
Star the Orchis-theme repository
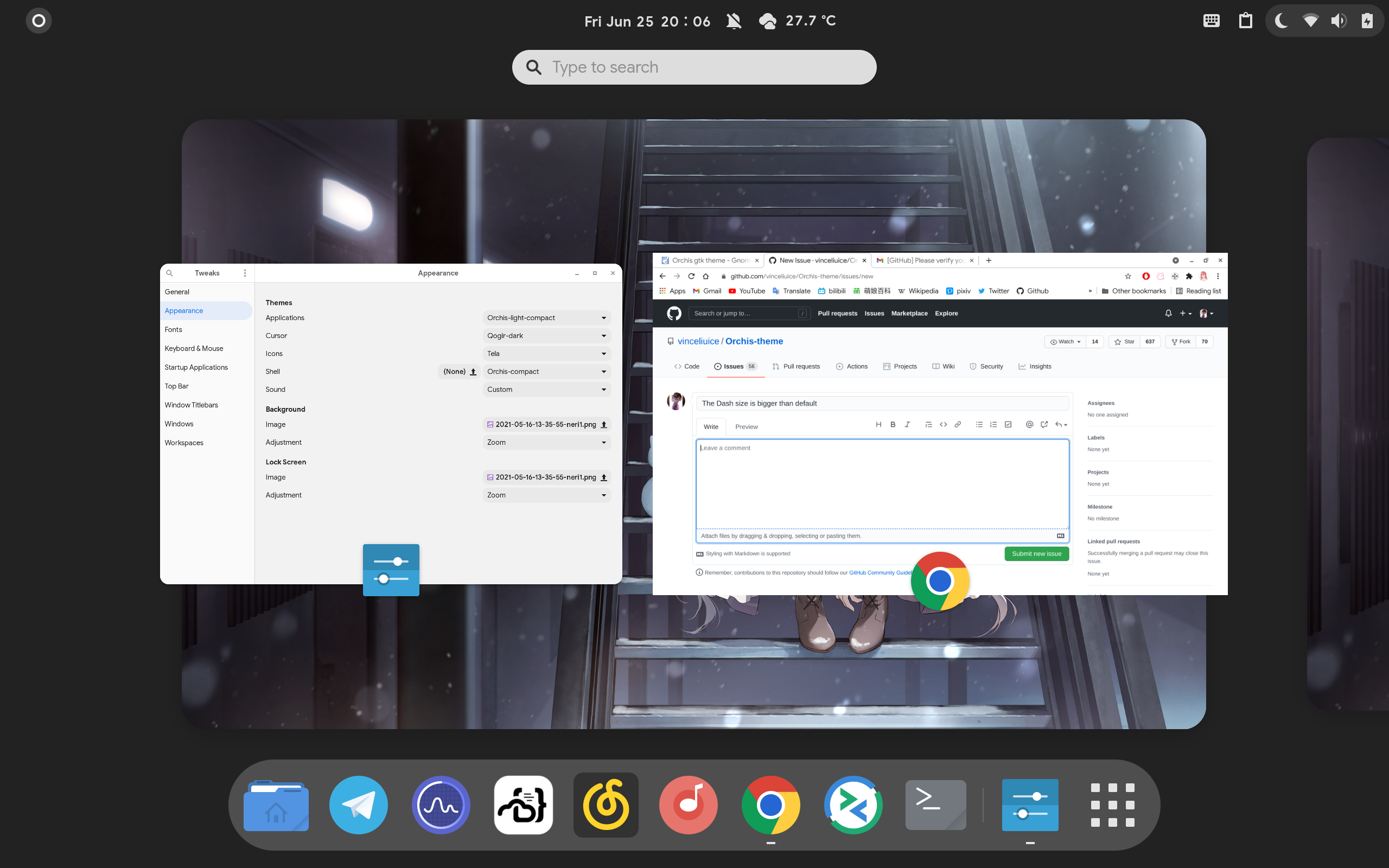click(x=1123, y=342)
